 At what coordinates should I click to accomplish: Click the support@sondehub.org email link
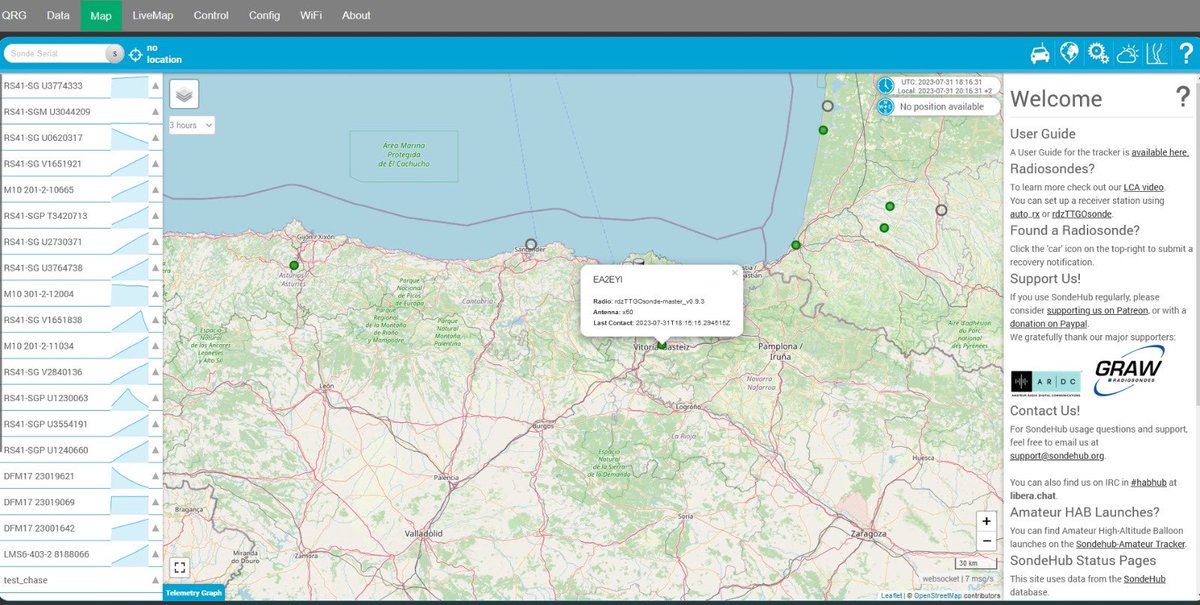(1055, 455)
